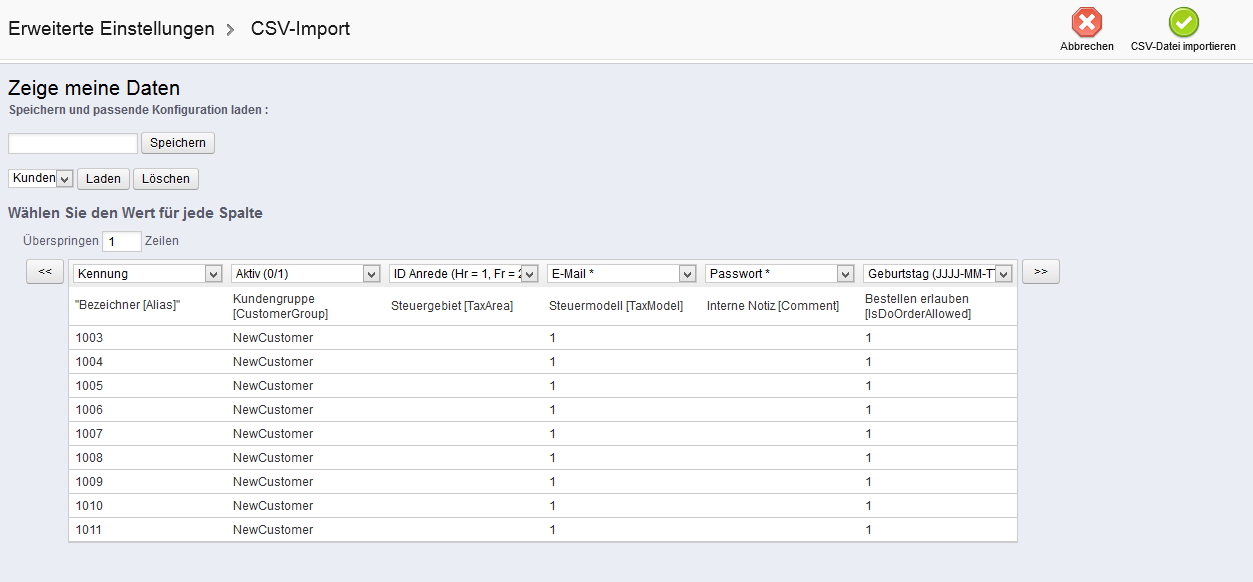Viewport: 1253px width, 582px height.
Task: Click the alias cell 1011
Action: (x=89, y=530)
